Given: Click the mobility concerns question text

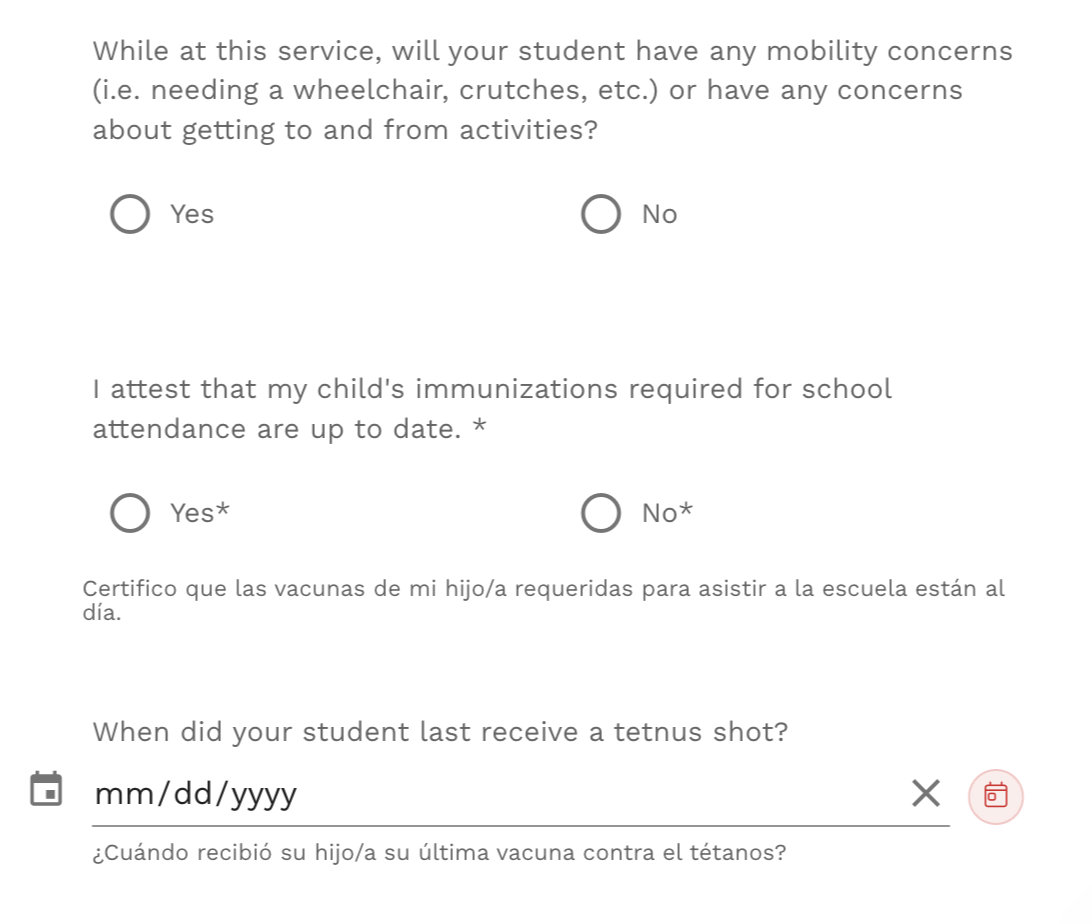Looking at the screenshot, I should (552, 91).
